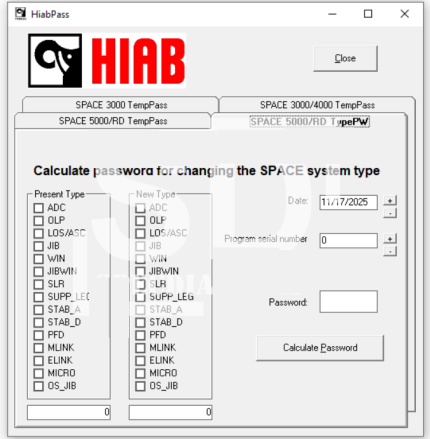
Task: Decrease the date with the minus button
Action: (390, 213)
